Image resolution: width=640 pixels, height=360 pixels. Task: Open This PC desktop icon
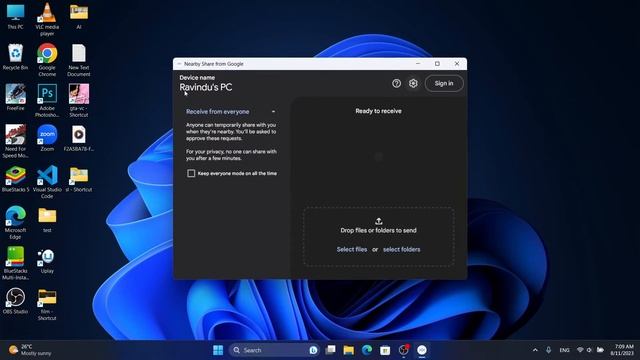[16, 16]
